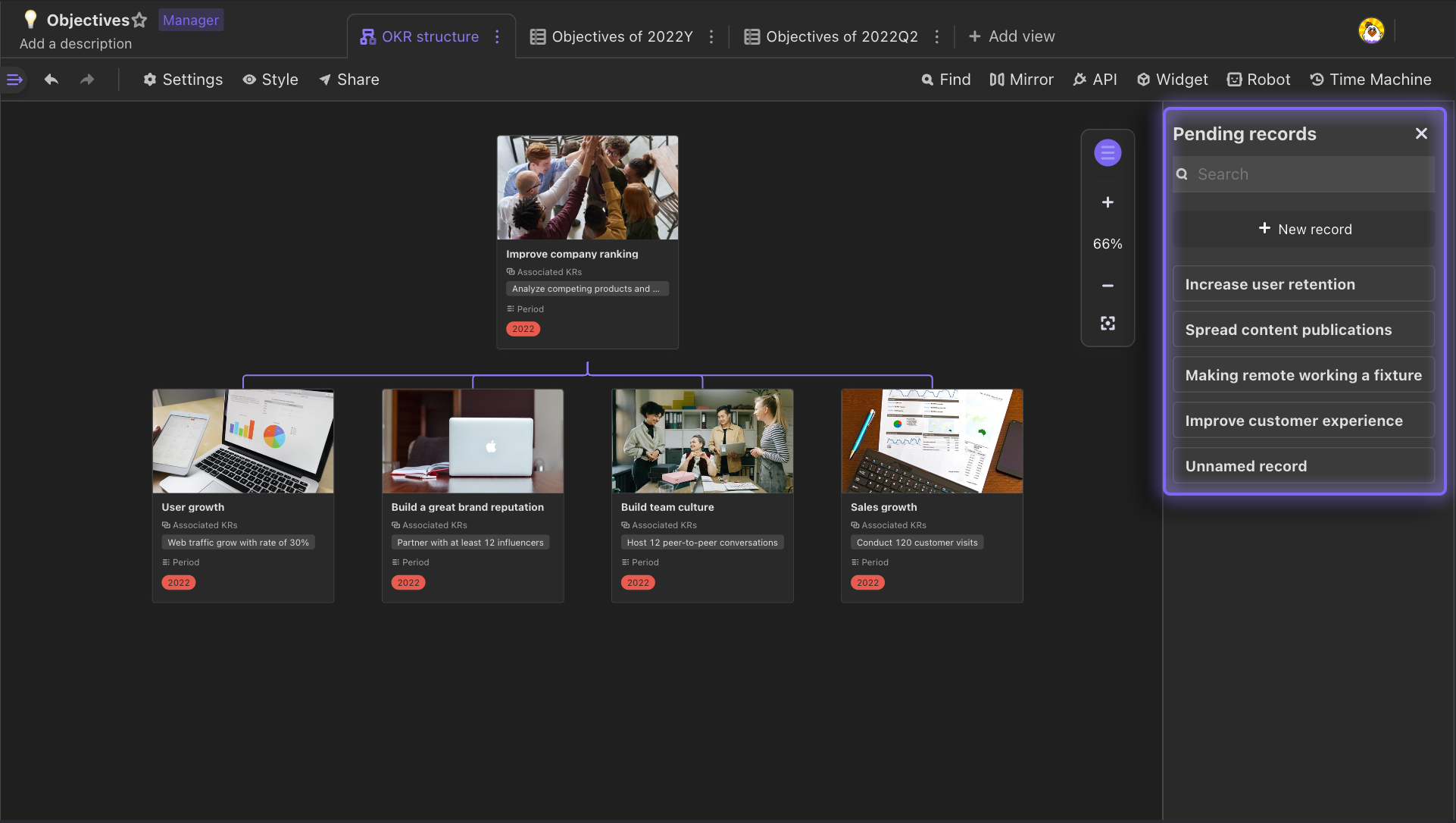The height and width of the screenshot is (823, 1456).
Task: Click Build a great brand reputation title
Action: pos(467,507)
